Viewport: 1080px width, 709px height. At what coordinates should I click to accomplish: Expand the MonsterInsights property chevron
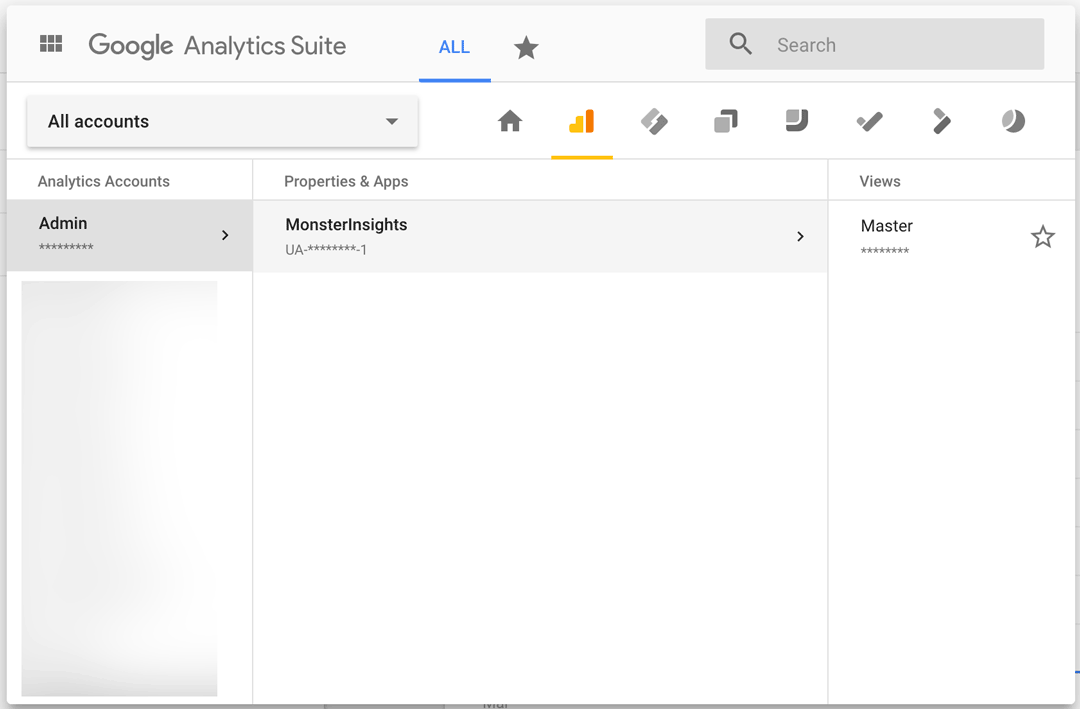pyautogui.click(x=800, y=237)
